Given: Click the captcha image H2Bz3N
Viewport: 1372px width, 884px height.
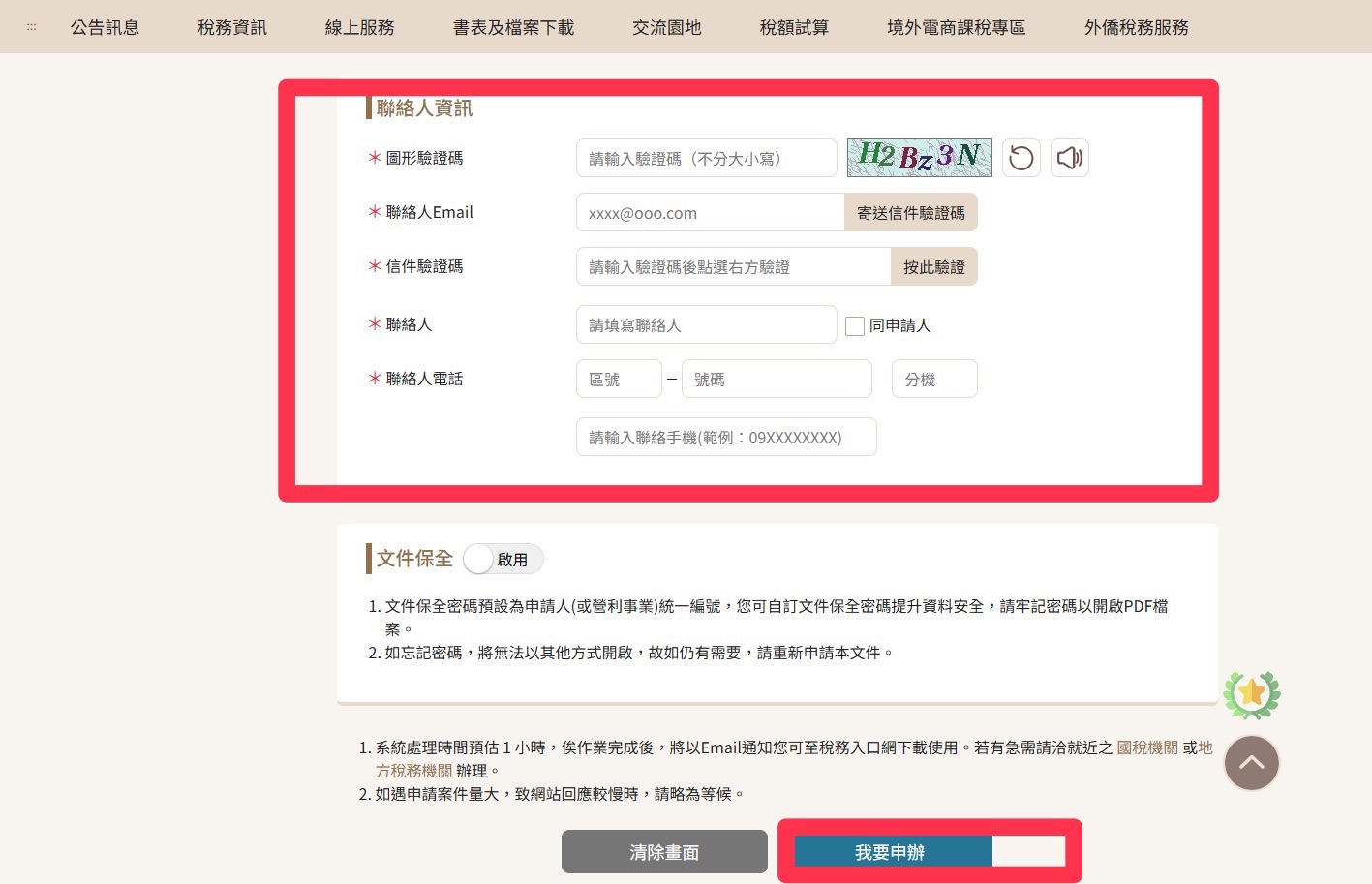Looking at the screenshot, I should [919, 158].
